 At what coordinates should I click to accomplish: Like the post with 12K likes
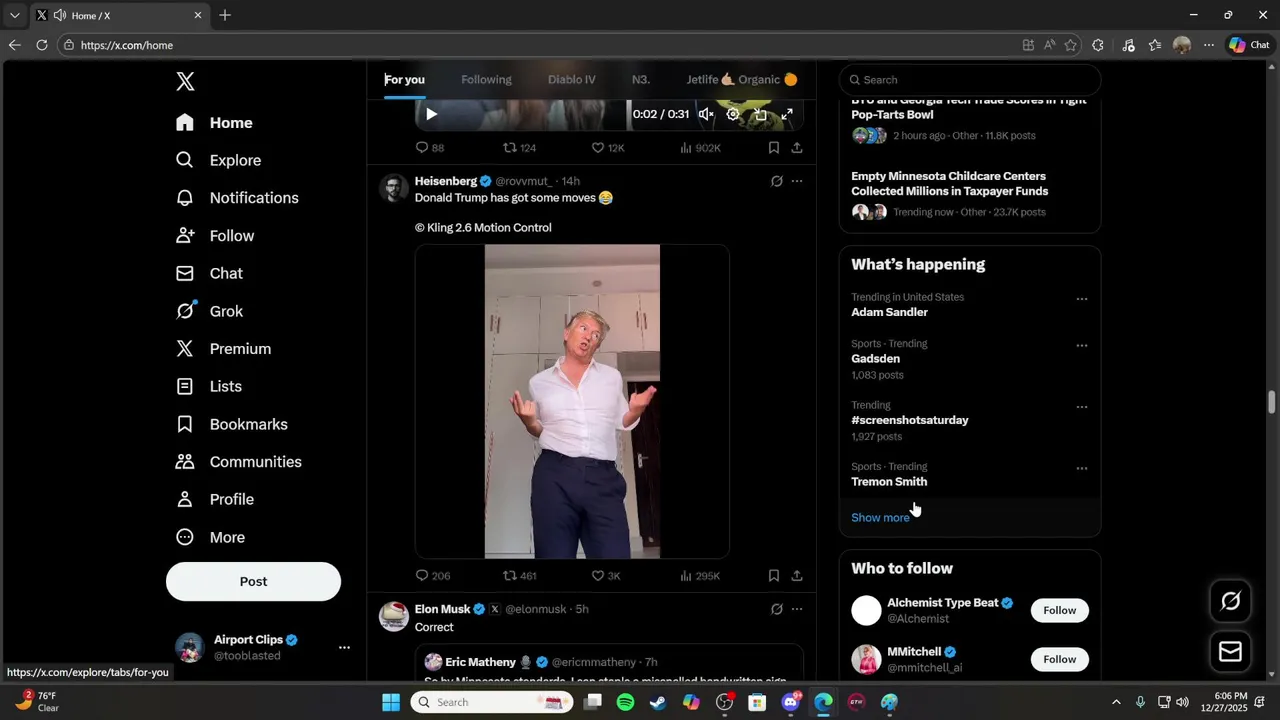(607, 148)
